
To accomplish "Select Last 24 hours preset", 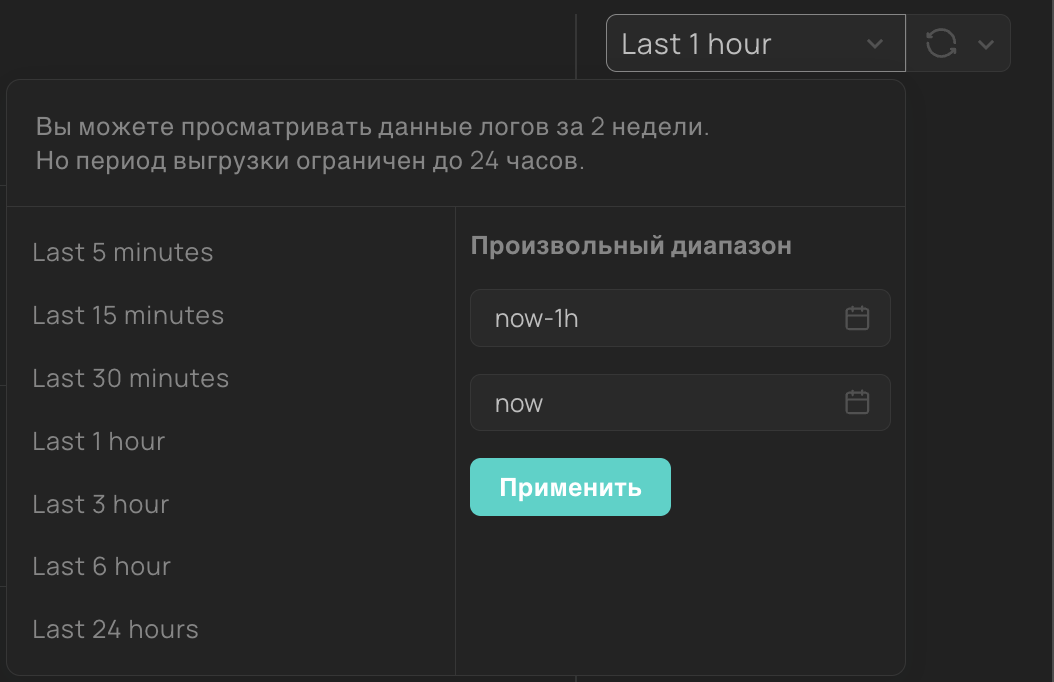I will click(x=115, y=629).
